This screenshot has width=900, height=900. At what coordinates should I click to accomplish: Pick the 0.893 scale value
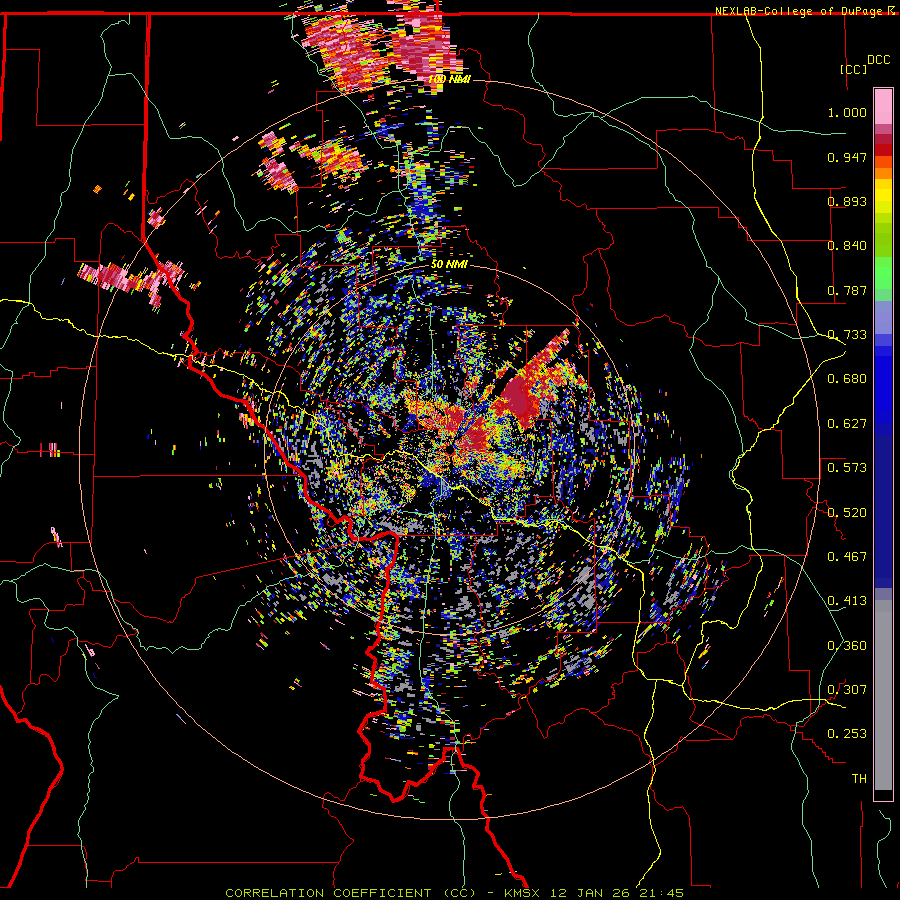847,201
